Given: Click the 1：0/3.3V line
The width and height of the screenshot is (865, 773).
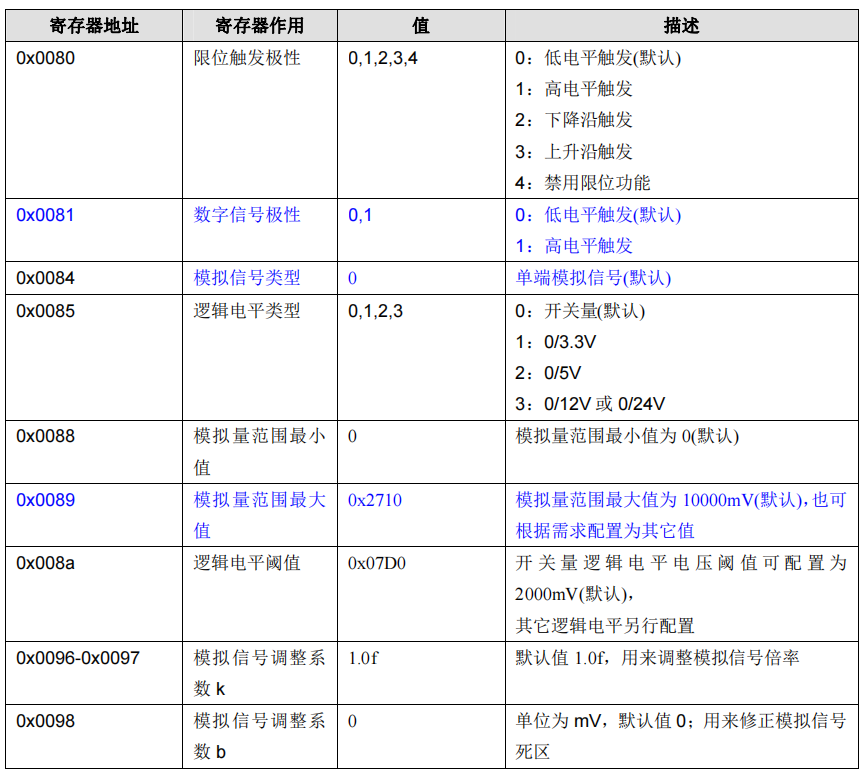Looking at the screenshot, I should tap(556, 342).
